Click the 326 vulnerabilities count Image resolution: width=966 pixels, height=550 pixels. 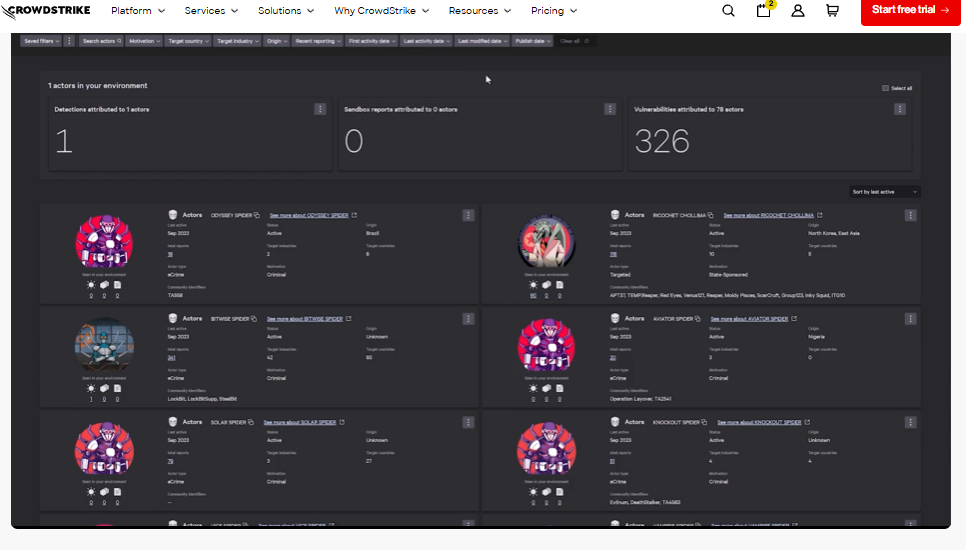pyautogui.click(x=662, y=141)
